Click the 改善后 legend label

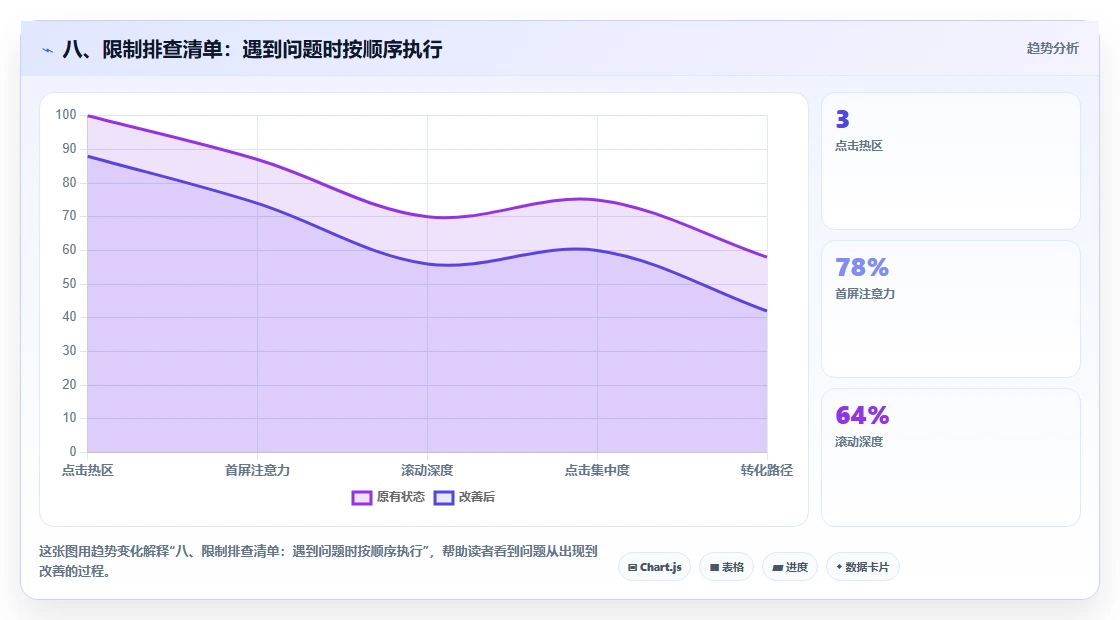(x=476, y=496)
